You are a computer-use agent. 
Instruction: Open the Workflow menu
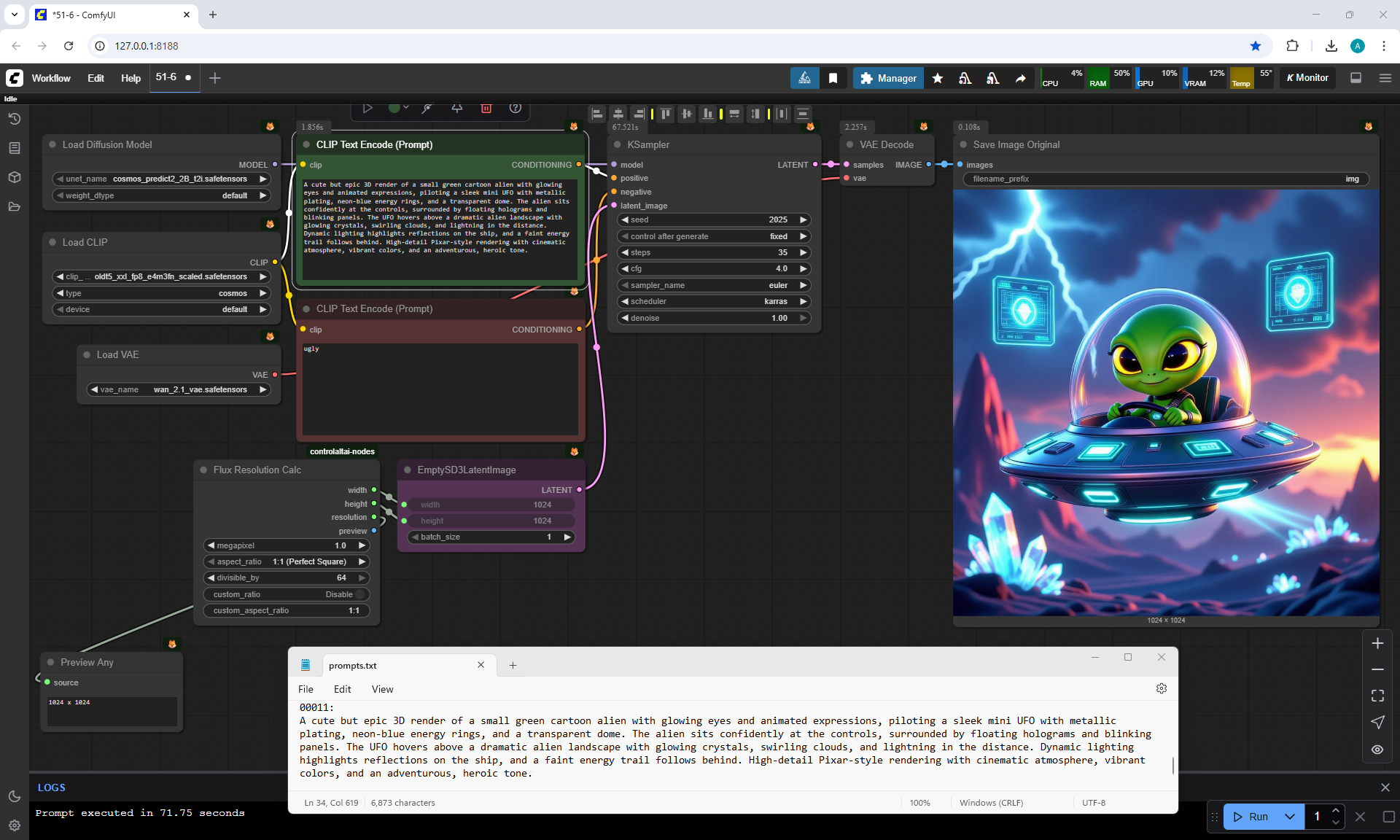(x=51, y=78)
